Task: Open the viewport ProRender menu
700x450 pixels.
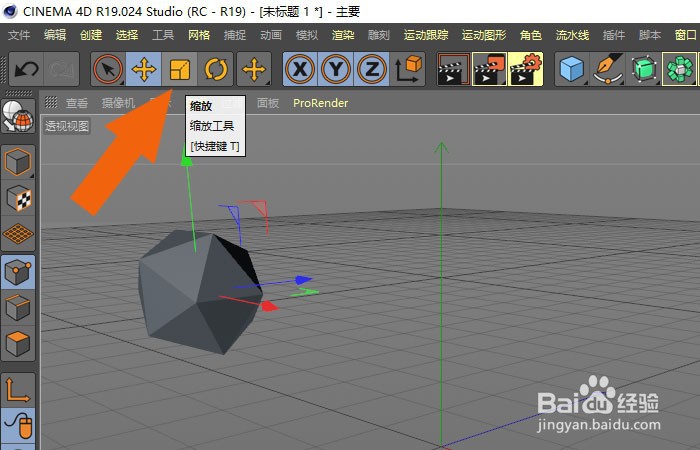Action: (321, 103)
